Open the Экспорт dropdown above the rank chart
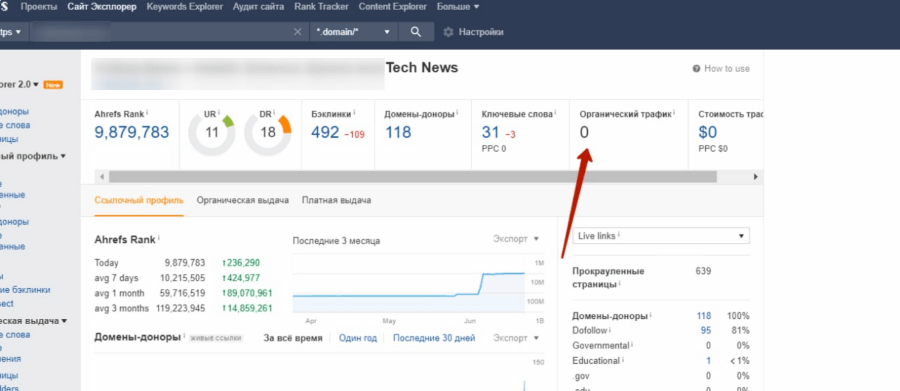Screen dimensions: 900x391 (x=516, y=239)
